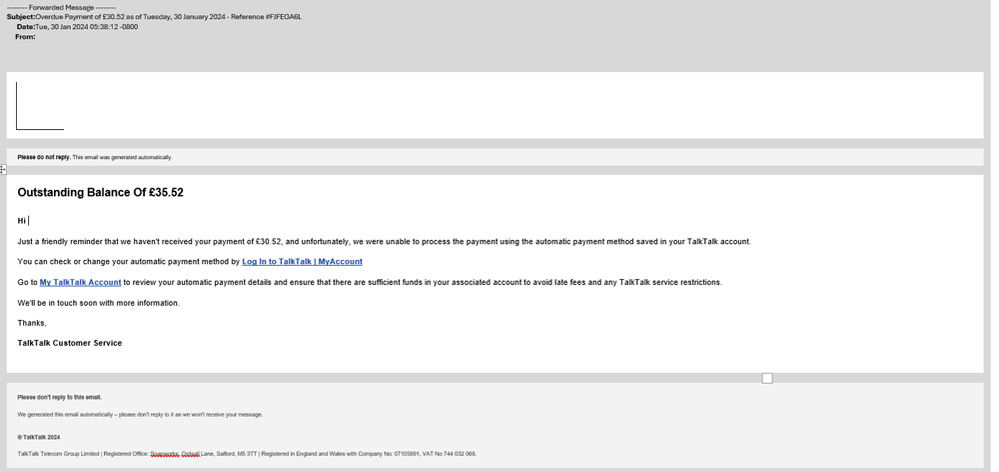Click the 'We generated this email automatically' text
Viewport: 999px width, 472px height.
(140, 415)
